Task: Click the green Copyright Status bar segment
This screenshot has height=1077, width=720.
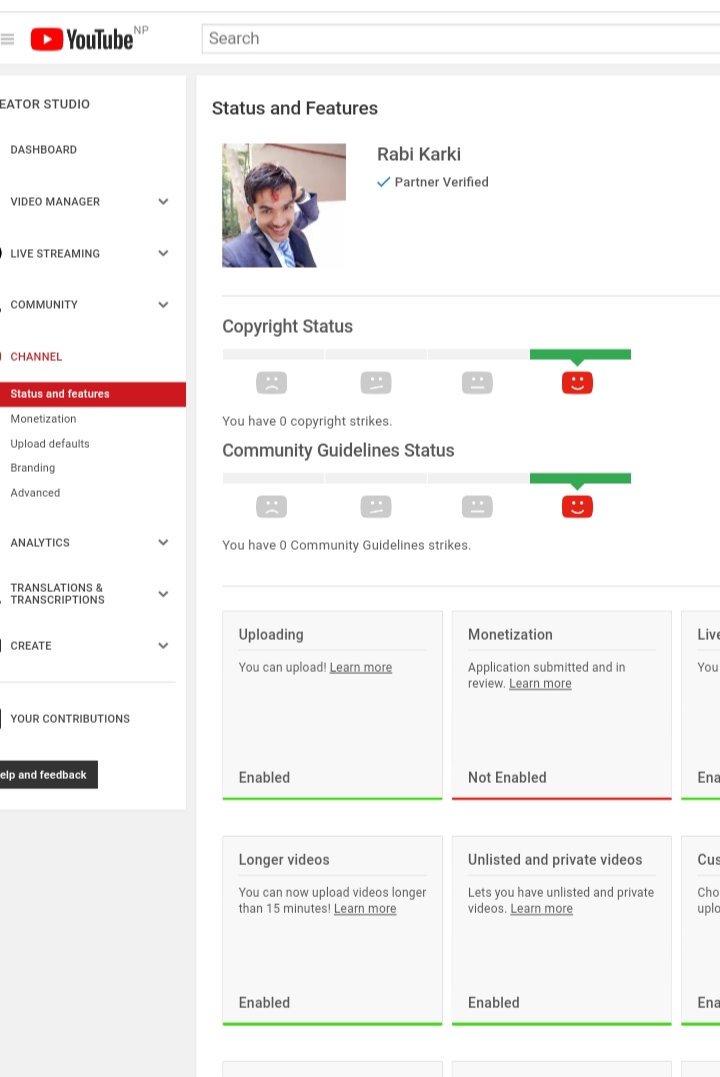Action: point(581,354)
